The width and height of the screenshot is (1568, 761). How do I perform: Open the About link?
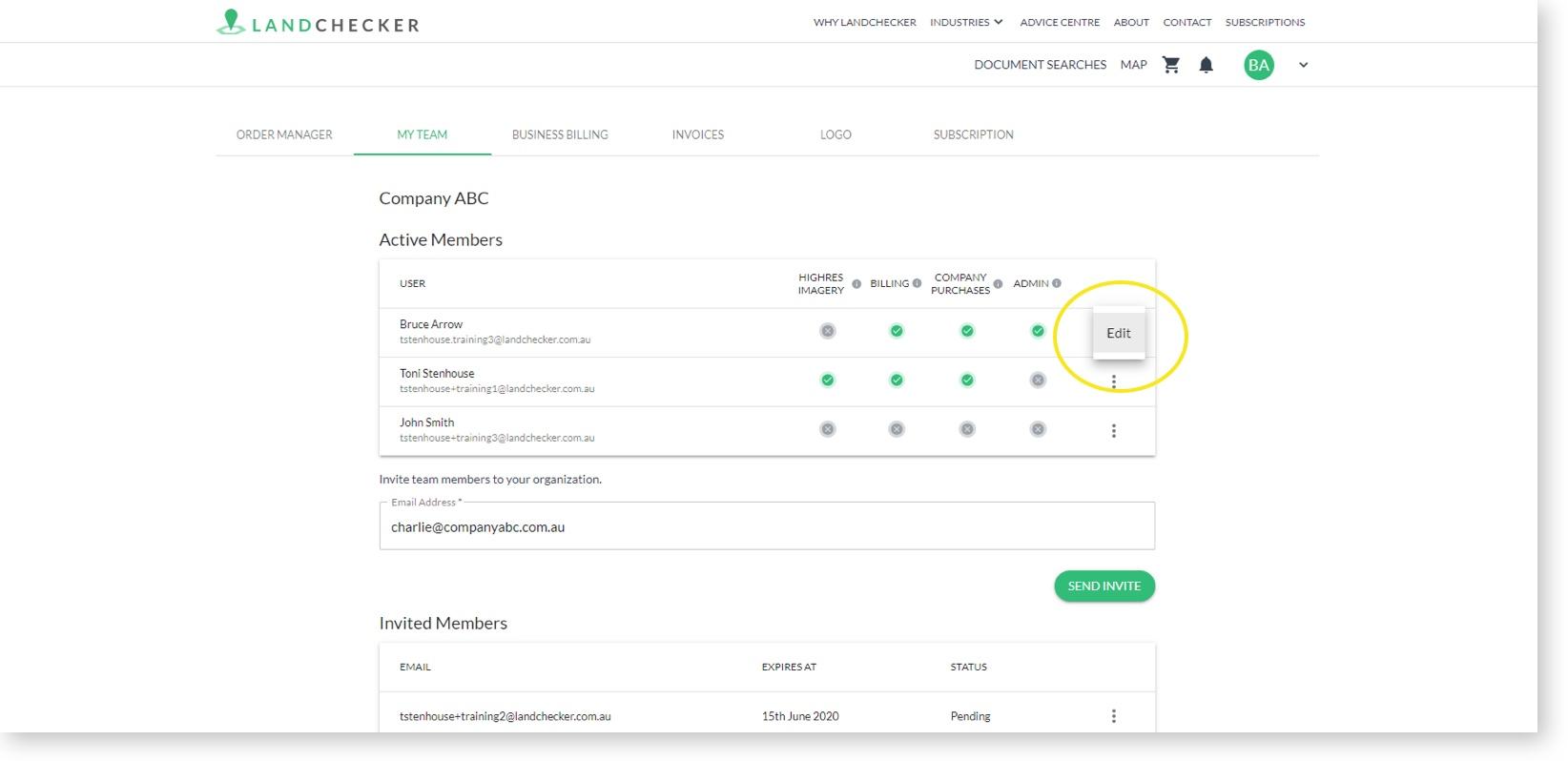click(1131, 22)
